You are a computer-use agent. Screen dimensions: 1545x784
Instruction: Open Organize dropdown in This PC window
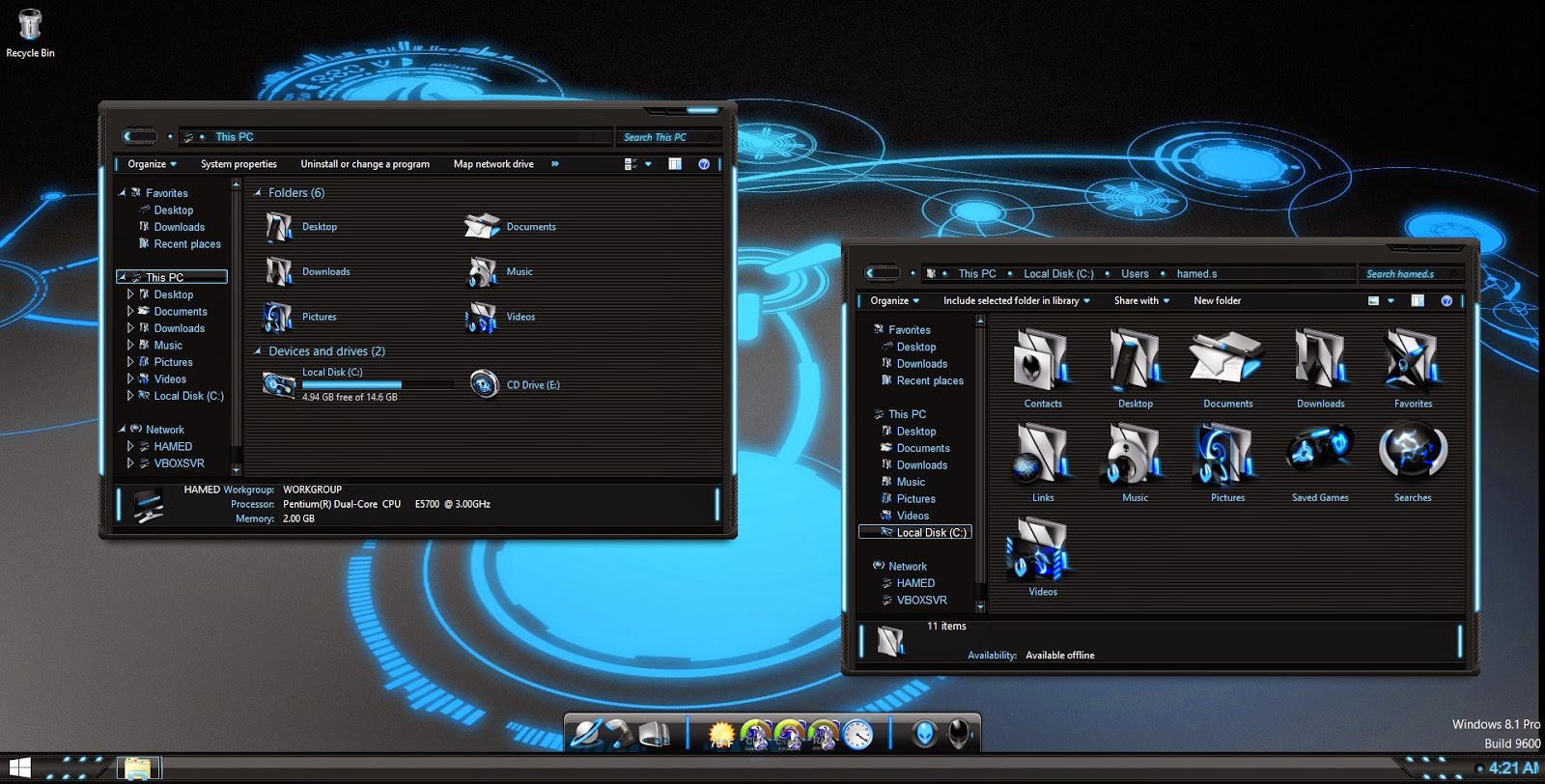[x=152, y=164]
